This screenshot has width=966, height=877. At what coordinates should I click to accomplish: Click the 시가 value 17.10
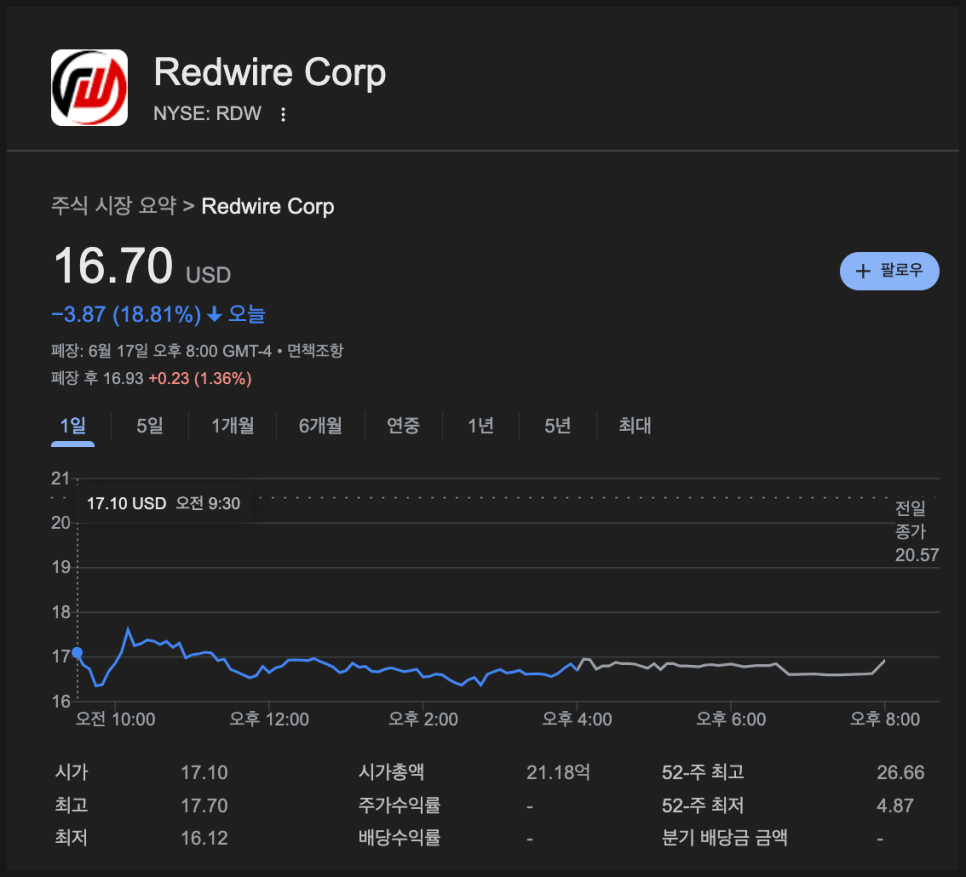coord(204,772)
